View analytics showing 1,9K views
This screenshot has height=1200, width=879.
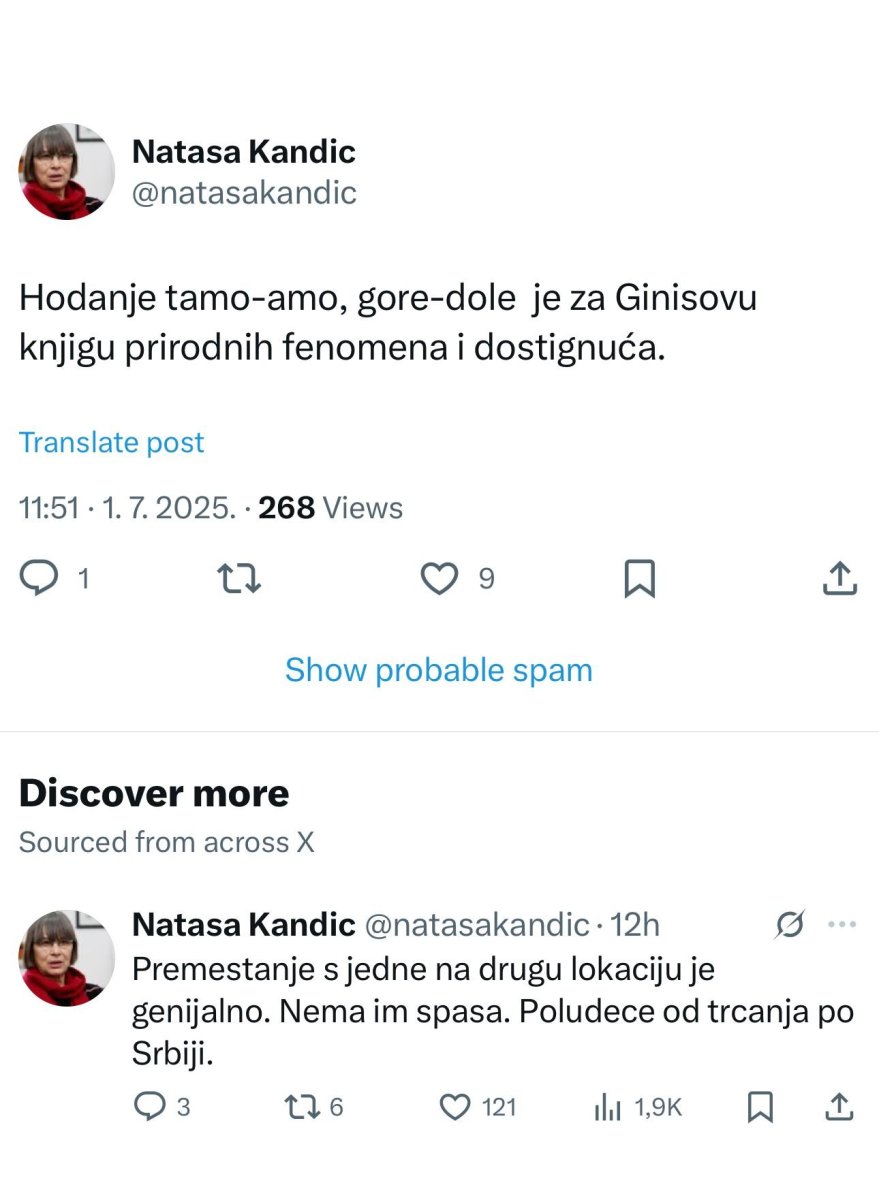(608, 1106)
